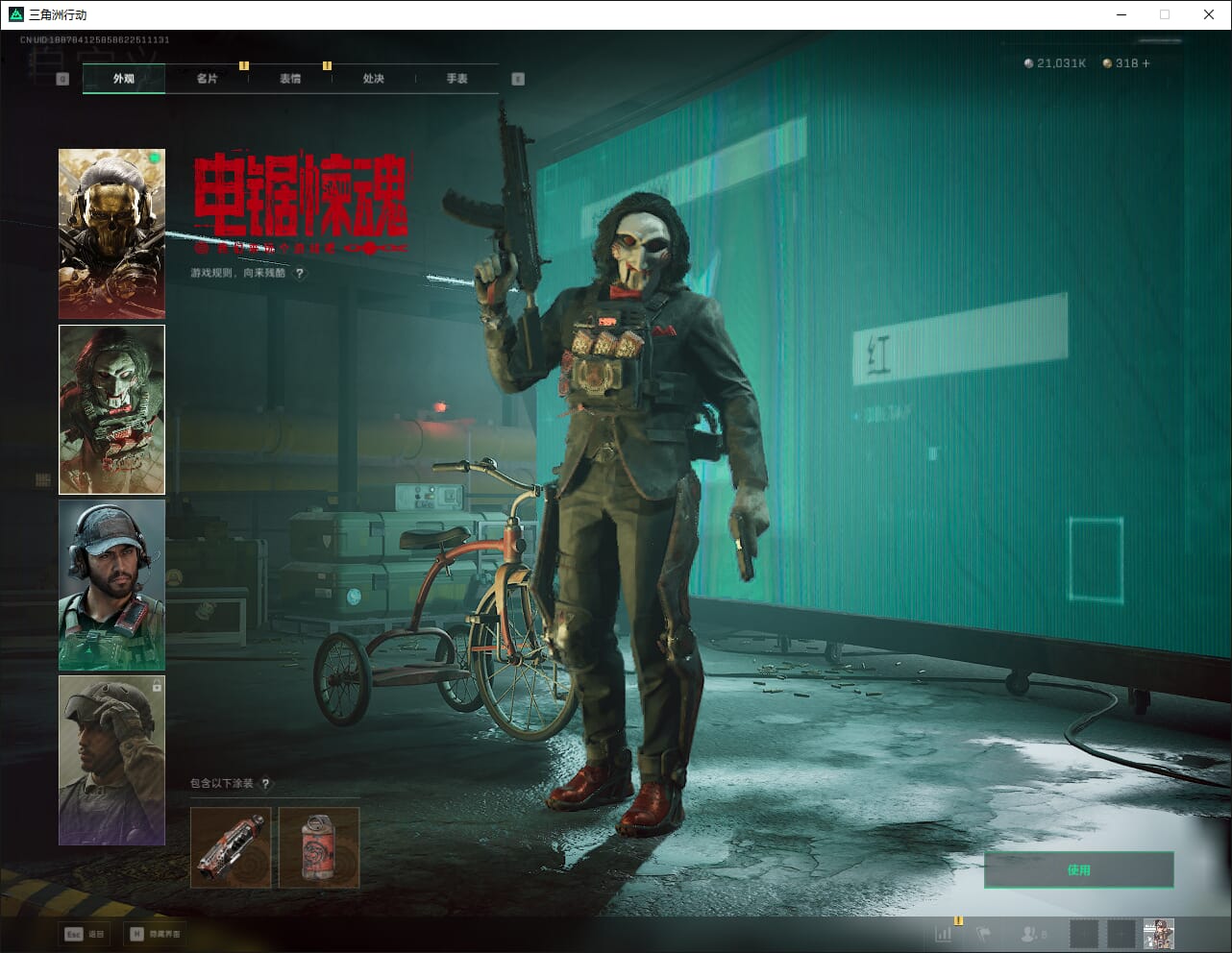Click the plus icon to add currency
1232x953 pixels.
click(1146, 63)
